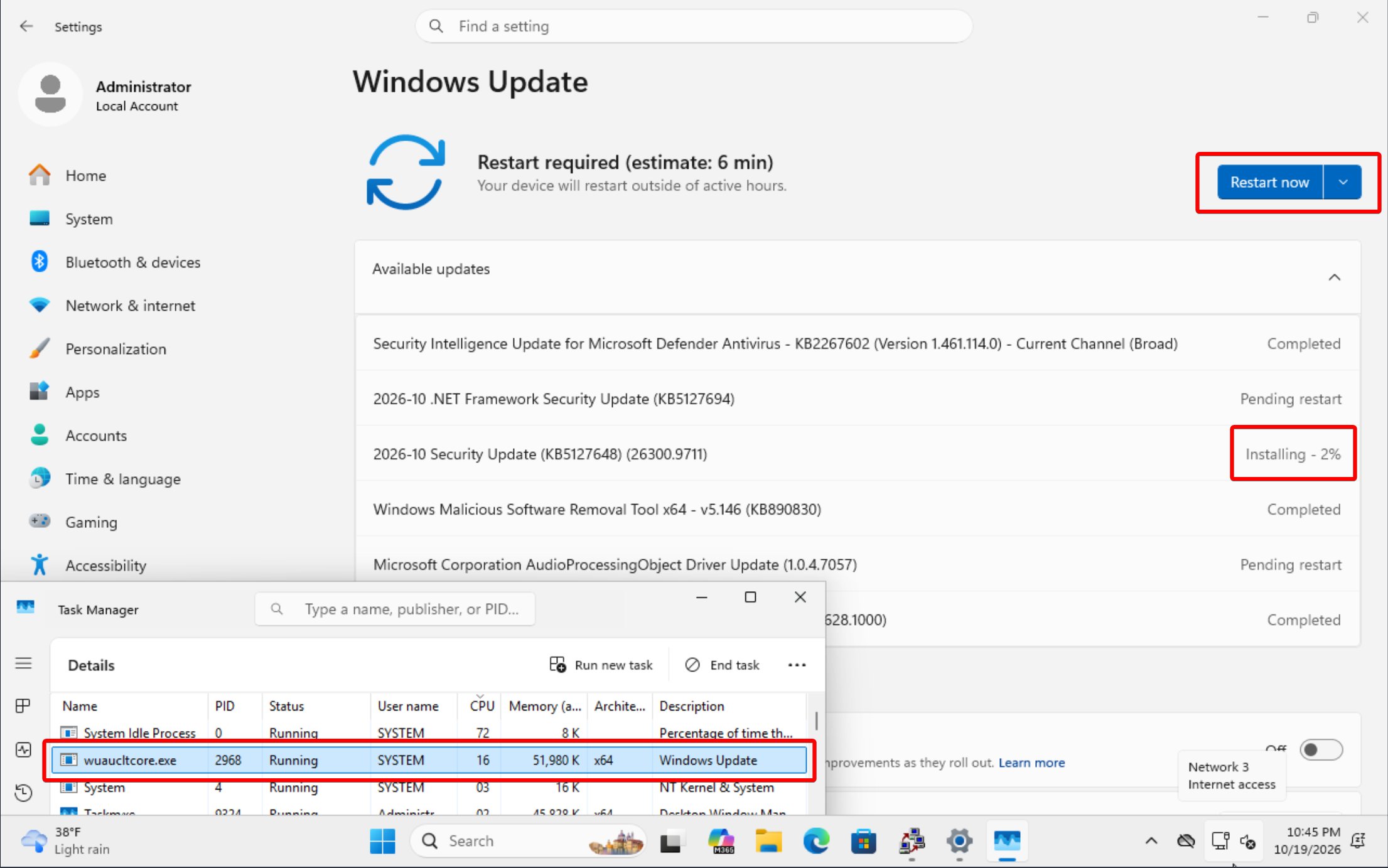Click Task Manager search field
This screenshot has width=1388, height=868.
point(395,609)
